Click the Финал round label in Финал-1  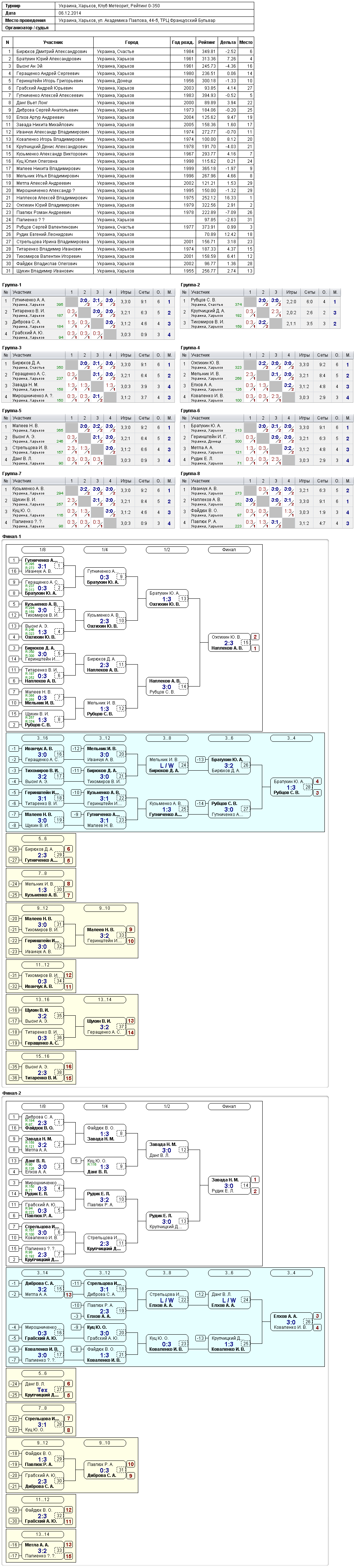(x=229, y=550)
